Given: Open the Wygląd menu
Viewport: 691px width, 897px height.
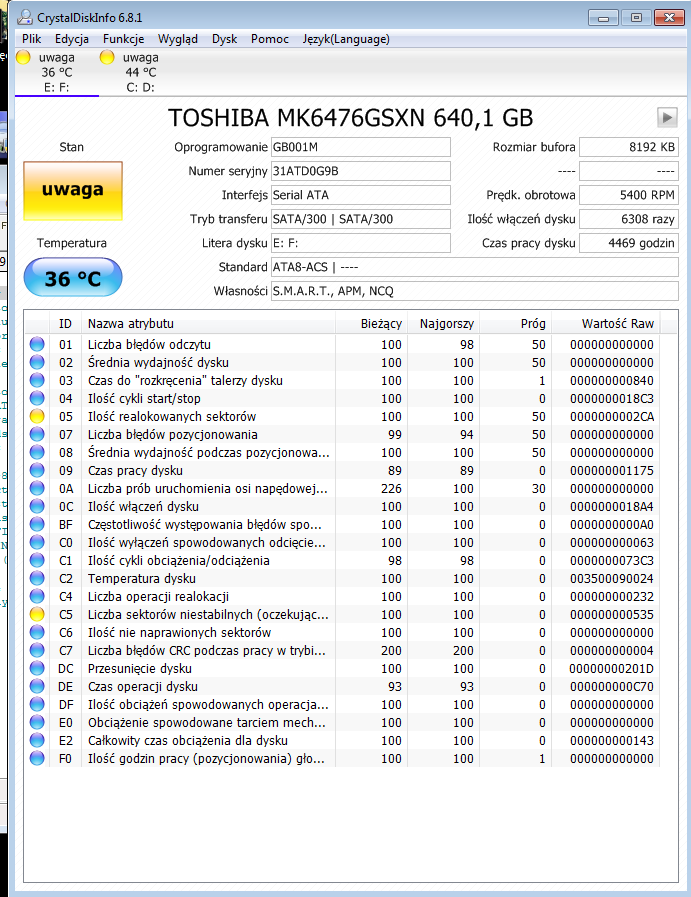Looking at the screenshot, I should point(178,39).
